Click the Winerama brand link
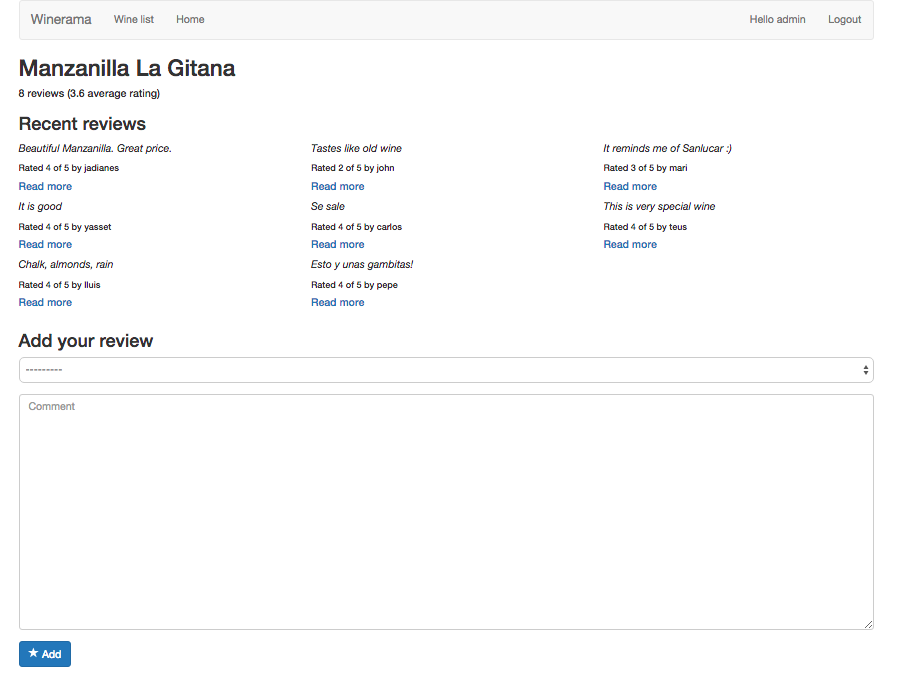Screen dimensions: 897x699 coord(61,20)
